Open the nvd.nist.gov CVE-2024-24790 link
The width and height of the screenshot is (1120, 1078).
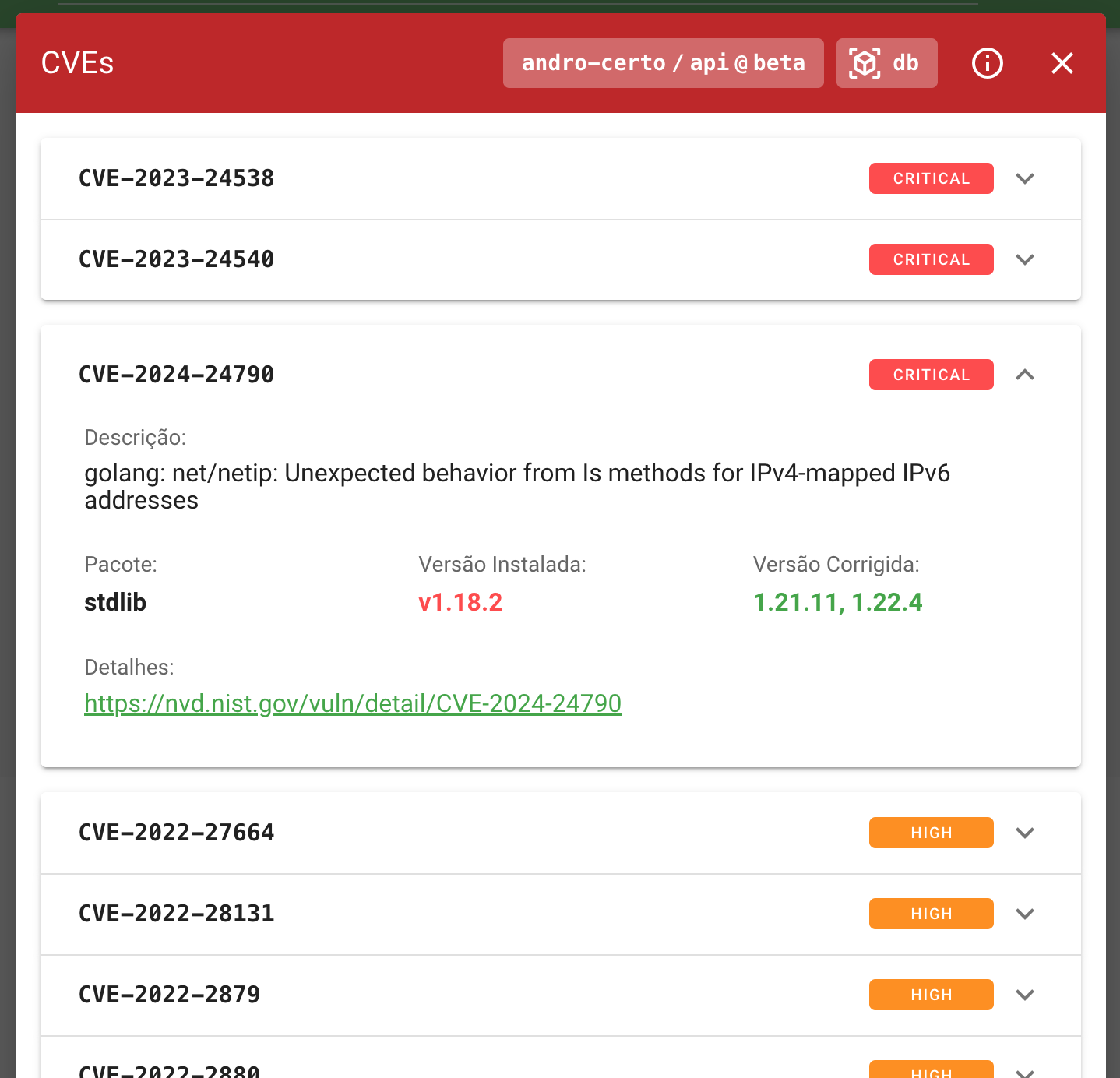(353, 703)
